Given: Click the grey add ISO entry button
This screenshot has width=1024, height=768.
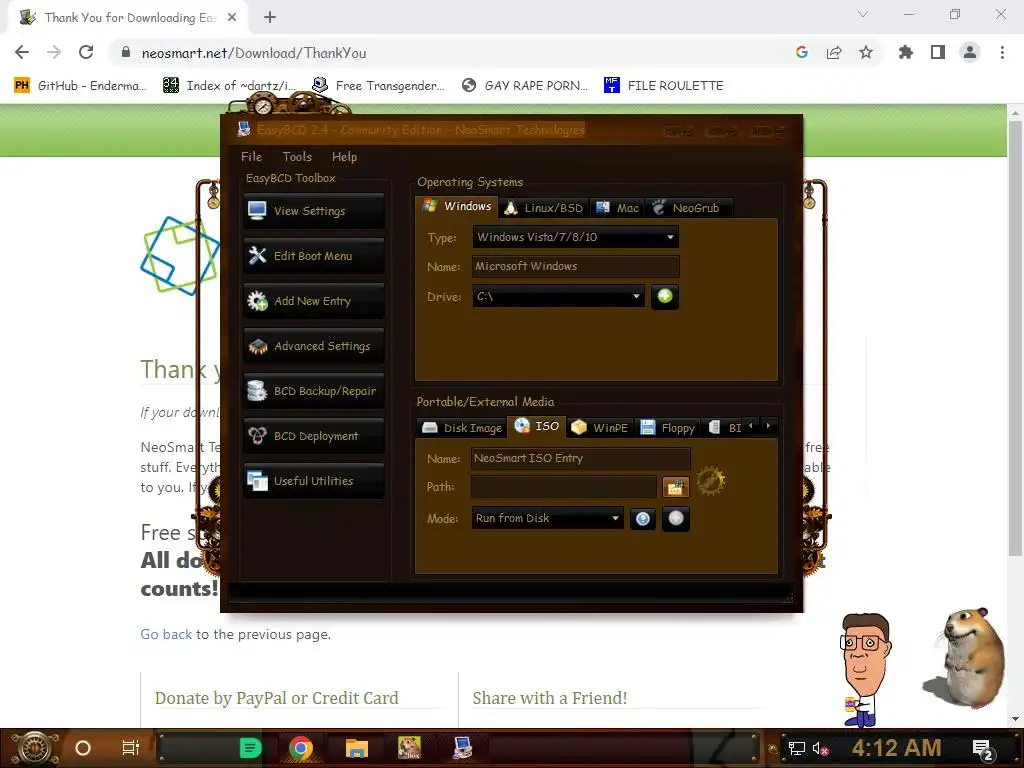Looking at the screenshot, I should tap(676, 519).
